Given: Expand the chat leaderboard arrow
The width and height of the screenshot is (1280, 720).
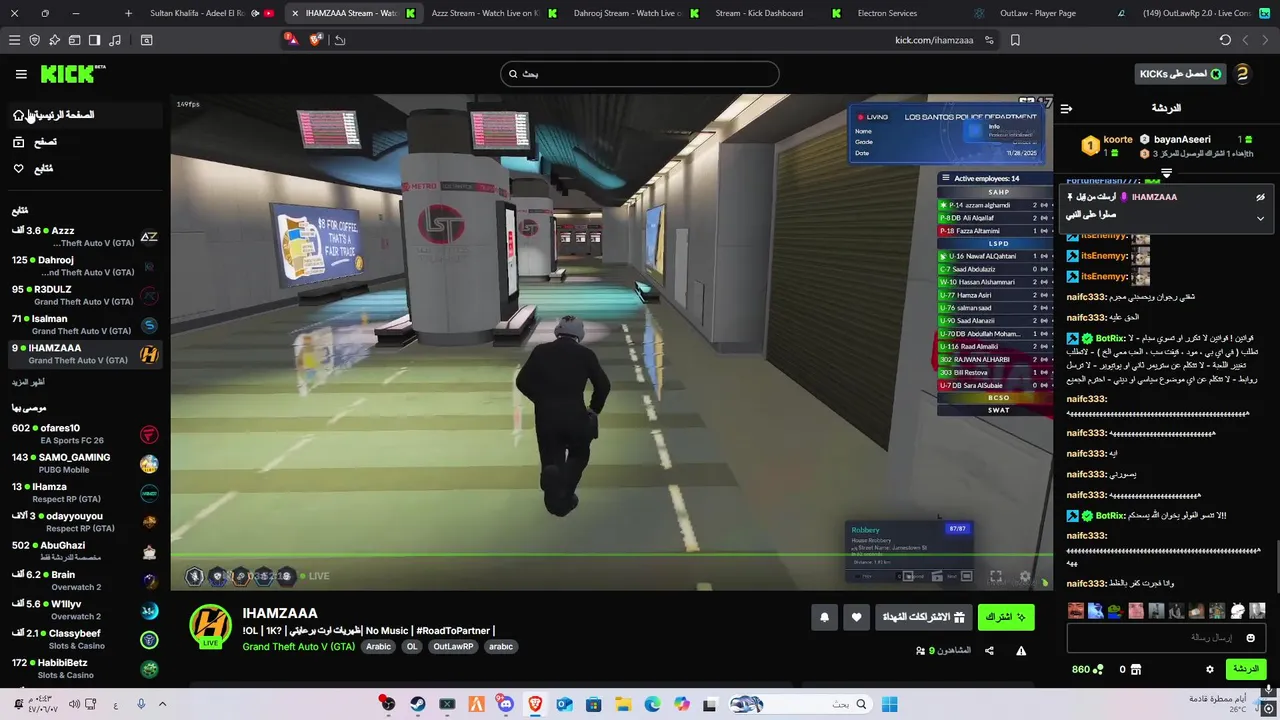Looking at the screenshot, I should point(1166,174).
